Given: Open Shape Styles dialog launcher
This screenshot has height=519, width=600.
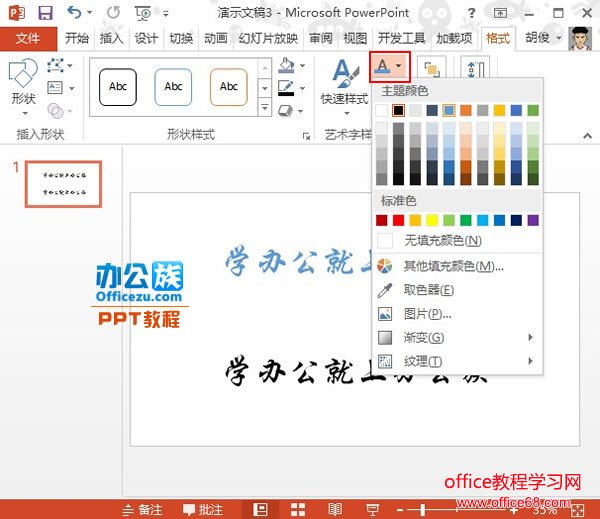Looking at the screenshot, I should pos(306,135).
